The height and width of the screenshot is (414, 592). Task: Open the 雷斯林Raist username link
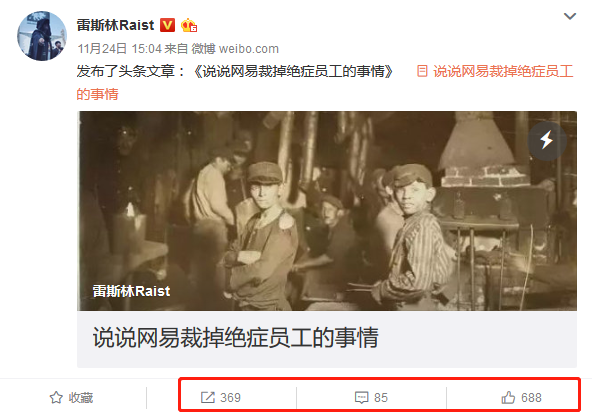click(116, 25)
